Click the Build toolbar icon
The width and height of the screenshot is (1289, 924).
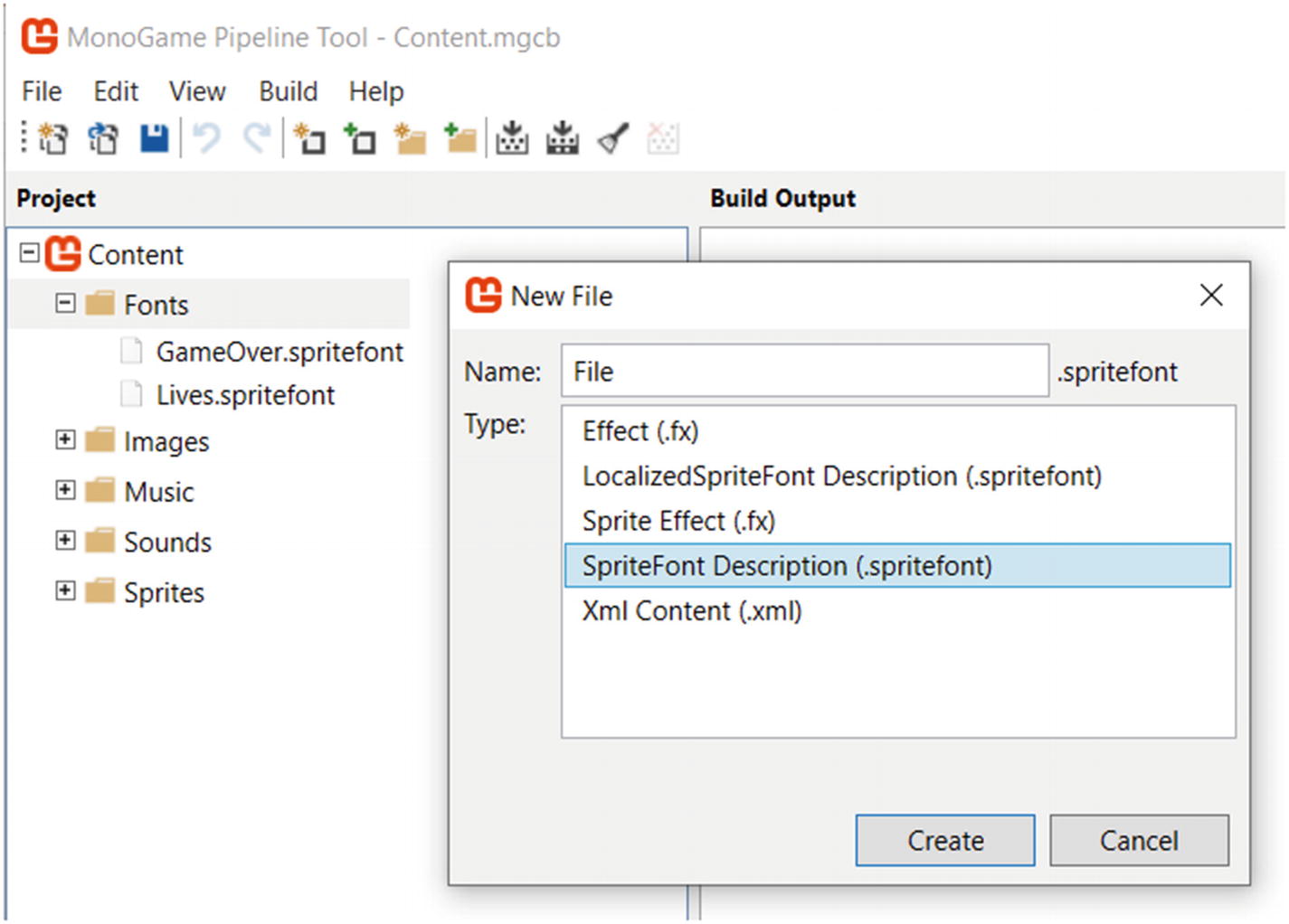512,138
